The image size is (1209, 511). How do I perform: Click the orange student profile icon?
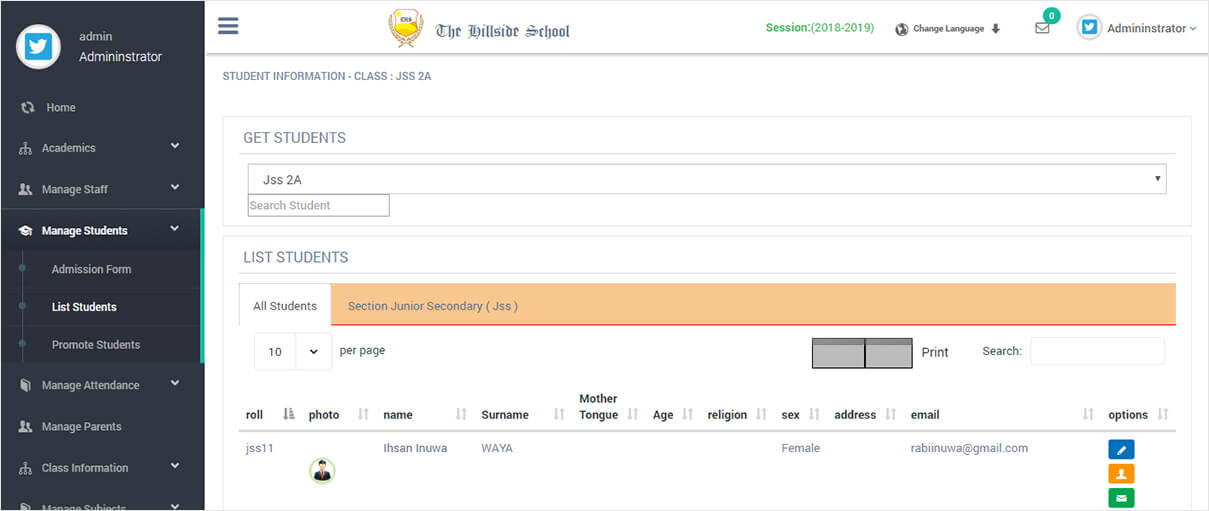1121,474
